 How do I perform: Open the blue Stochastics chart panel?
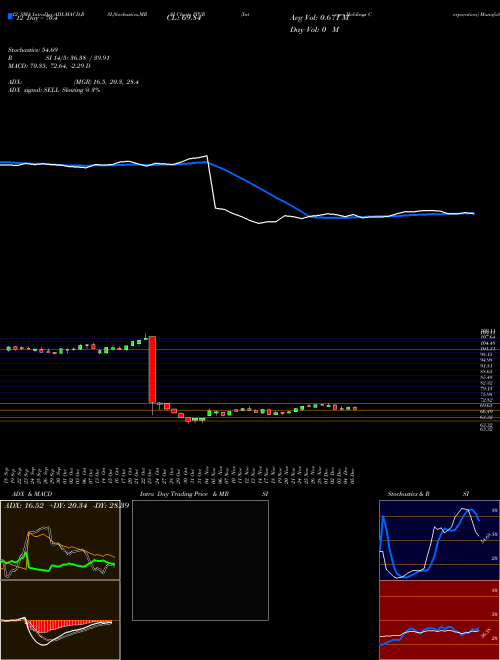[439, 540]
